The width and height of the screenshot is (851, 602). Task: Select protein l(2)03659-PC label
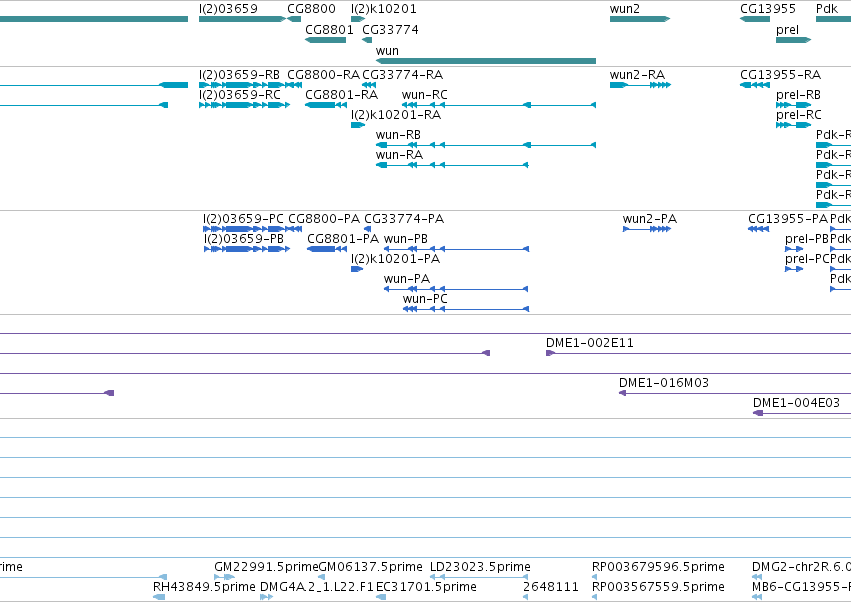[x=243, y=219]
